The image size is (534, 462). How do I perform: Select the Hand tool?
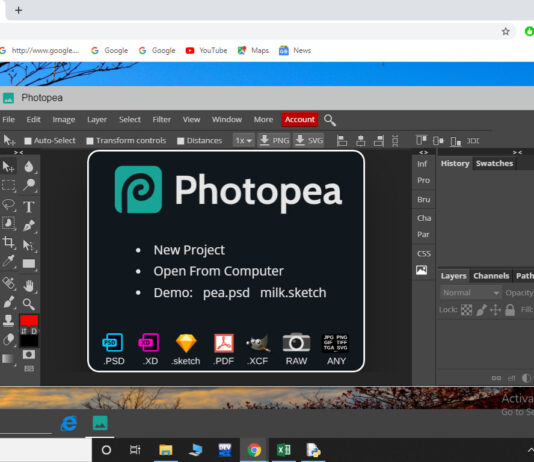[x=29, y=286]
